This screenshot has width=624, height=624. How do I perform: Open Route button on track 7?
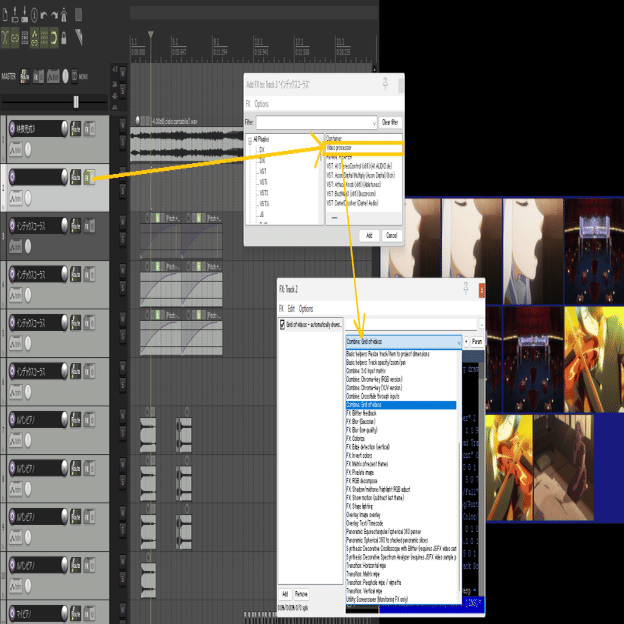76,420
